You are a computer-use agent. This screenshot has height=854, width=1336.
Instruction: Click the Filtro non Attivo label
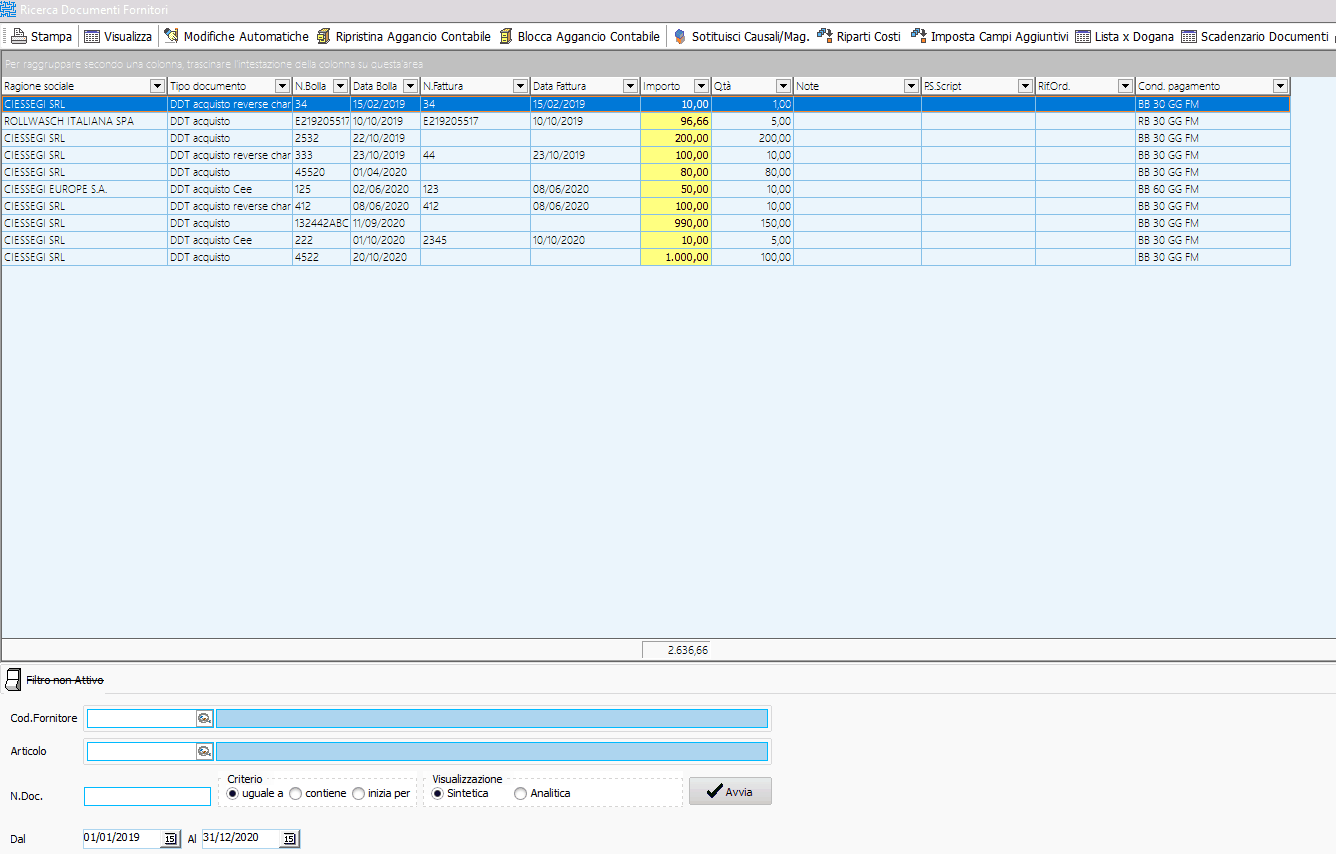click(65, 680)
